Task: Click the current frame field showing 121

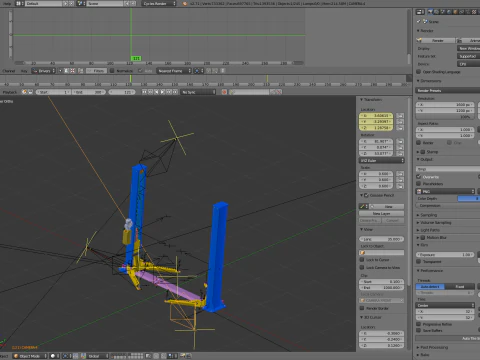Action: click(x=122, y=92)
